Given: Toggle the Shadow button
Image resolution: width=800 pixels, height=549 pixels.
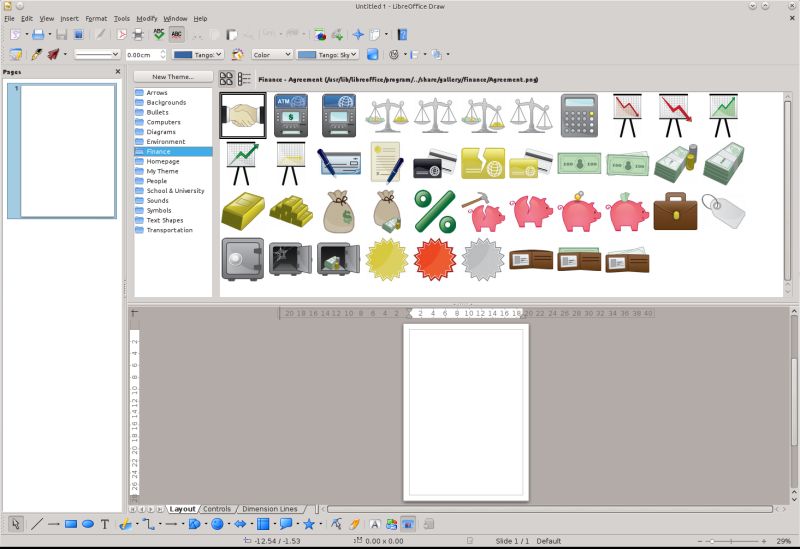Looking at the screenshot, I should point(372,54).
